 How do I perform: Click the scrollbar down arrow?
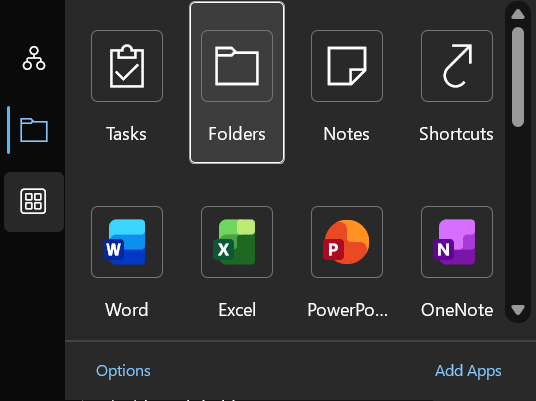[x=518, y=310]
